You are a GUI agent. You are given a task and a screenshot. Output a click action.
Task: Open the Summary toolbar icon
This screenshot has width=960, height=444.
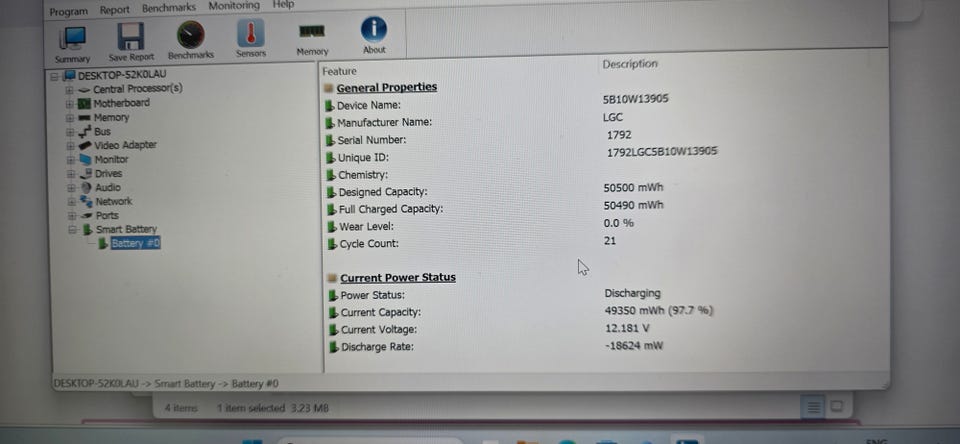[x=73, y=39]
